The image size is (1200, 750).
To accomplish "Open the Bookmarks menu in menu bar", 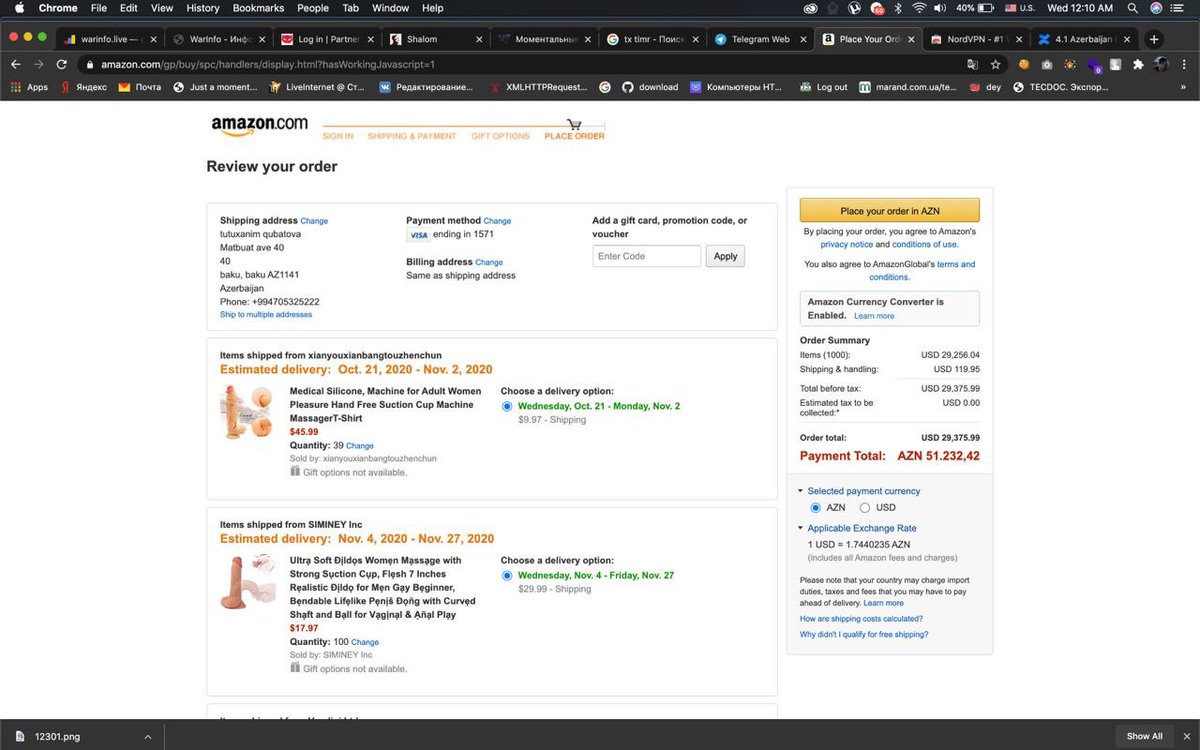I will click(256, 8).
